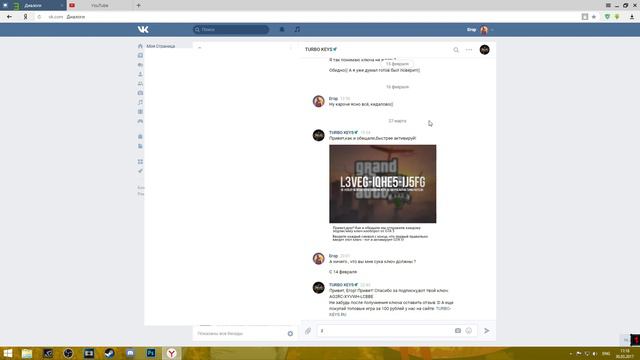Open the TURBO KEYS chat title
Image resolution: width=640 pixels, height=360 pixels.
coord(321,49)
